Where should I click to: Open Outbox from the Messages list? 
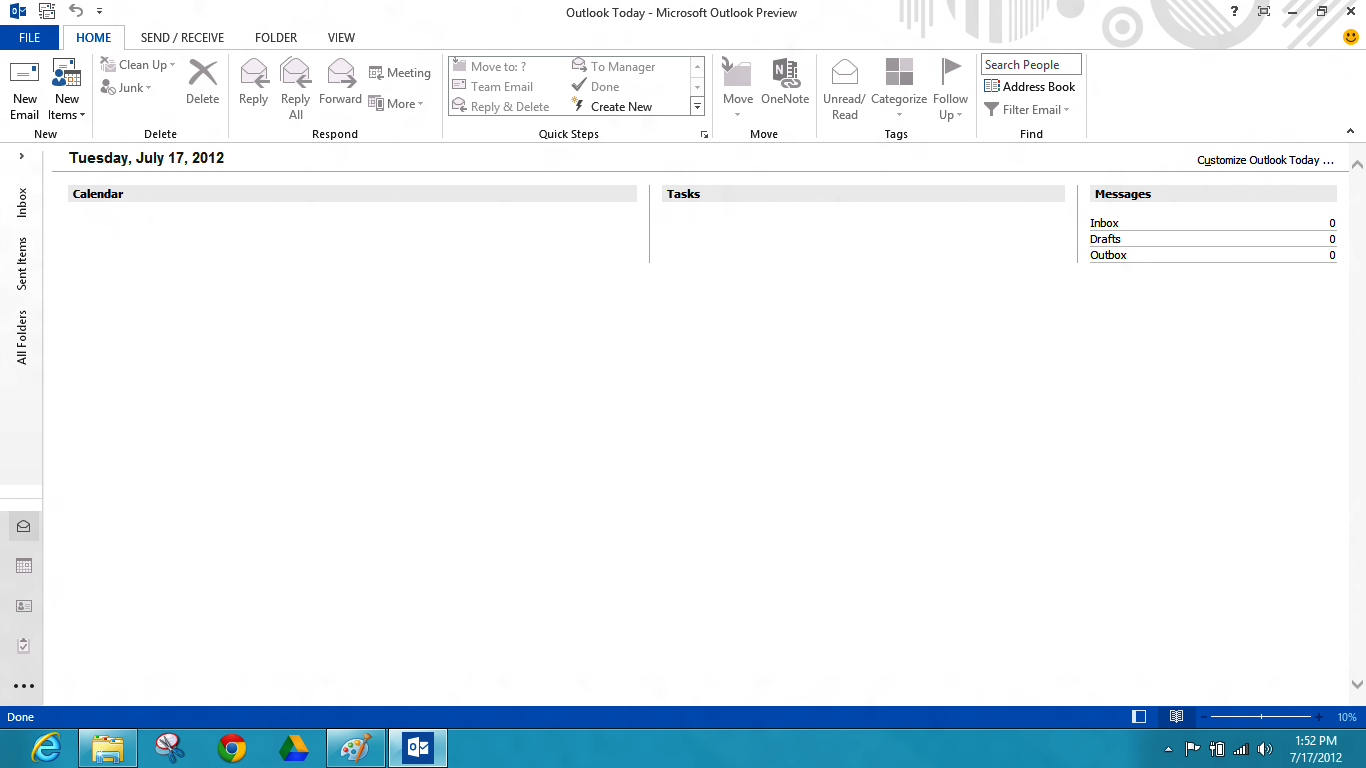pyautogui.click(x=1108, y=255)
